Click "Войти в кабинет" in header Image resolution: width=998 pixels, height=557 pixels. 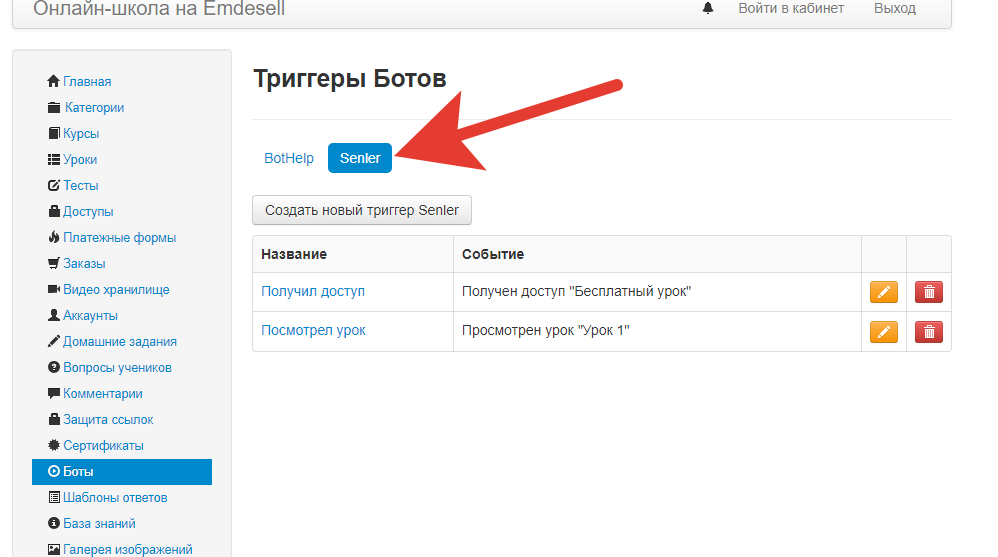790,8
